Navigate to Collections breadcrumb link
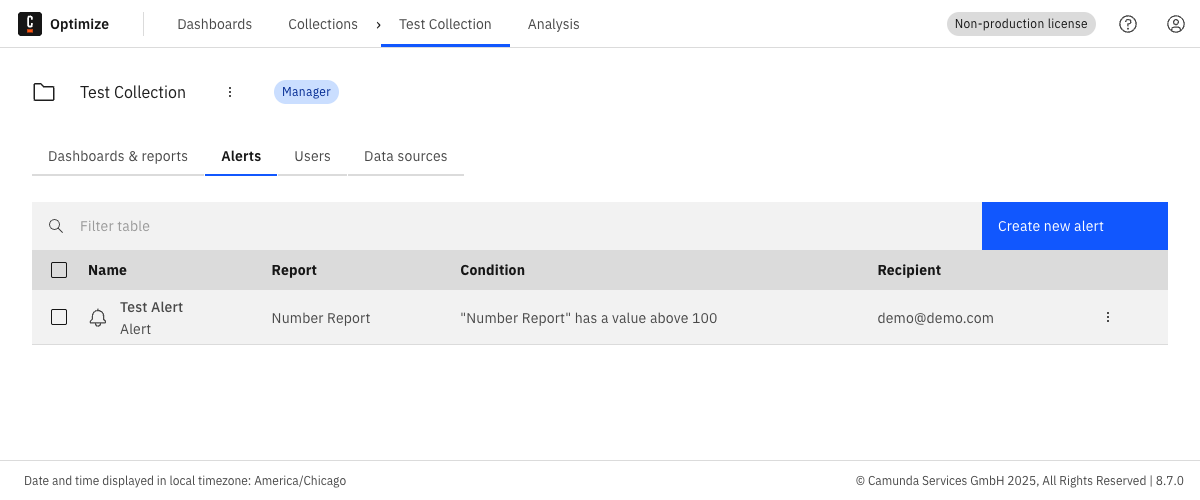 [322, 24]
